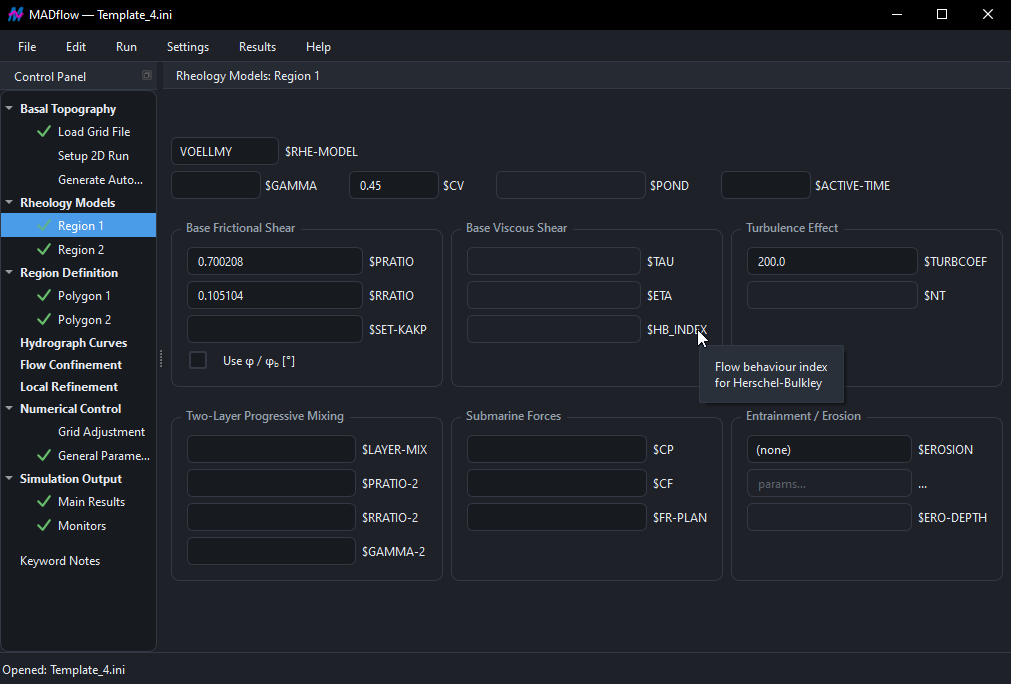Open the $EROSION dropdown showing (none)
Viewport: 1011px width, 684px height.
coord(829,449)
